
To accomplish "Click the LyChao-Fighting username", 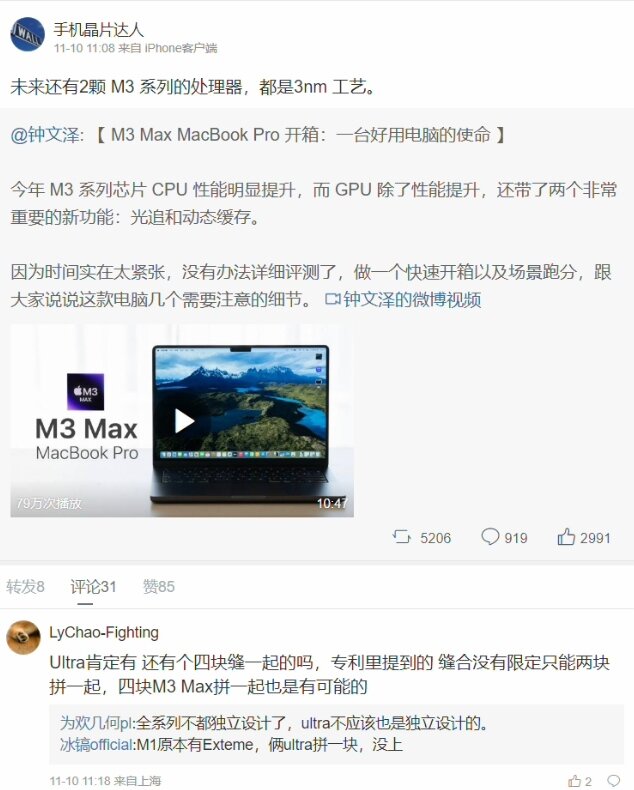I will tap(104, 632).
